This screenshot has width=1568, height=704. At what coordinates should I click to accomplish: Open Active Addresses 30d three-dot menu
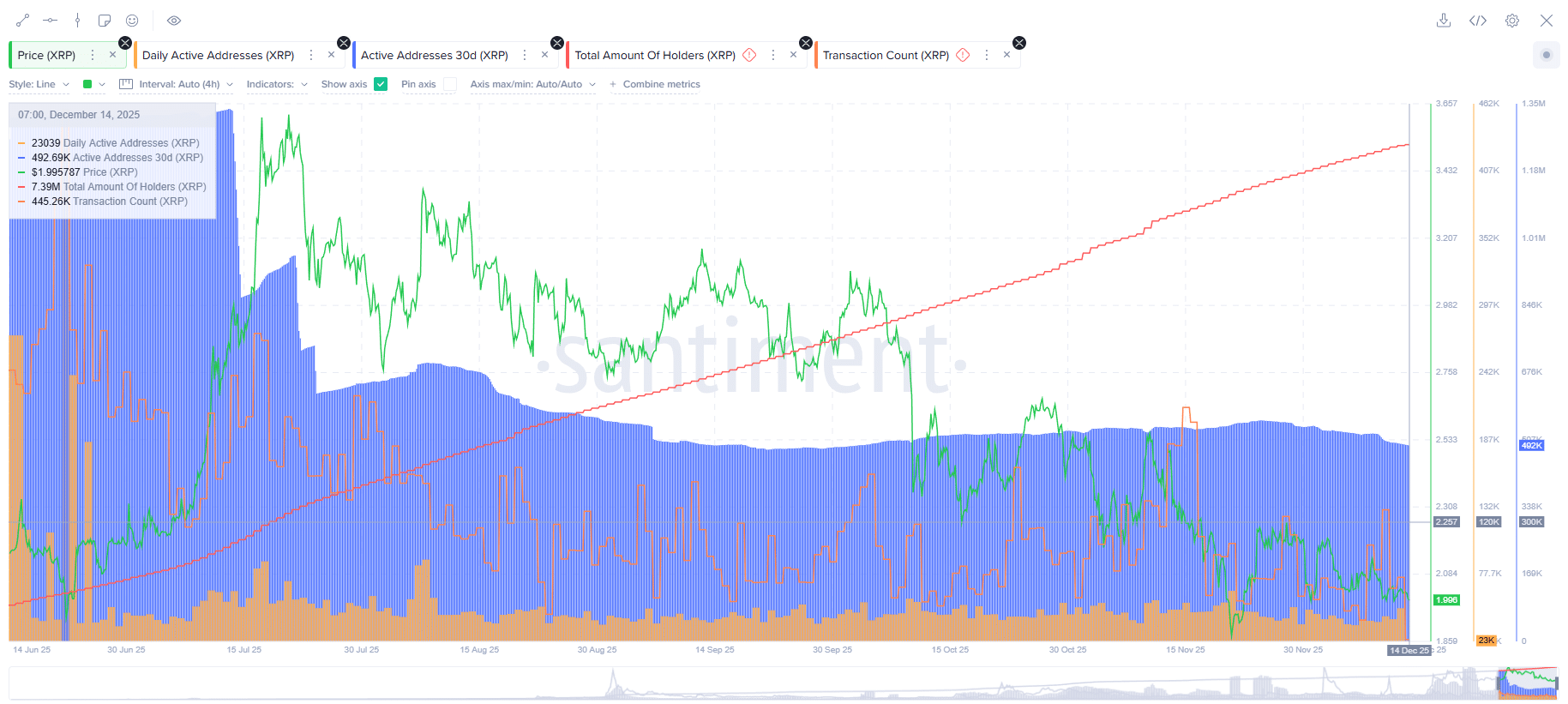pos(525,55)
